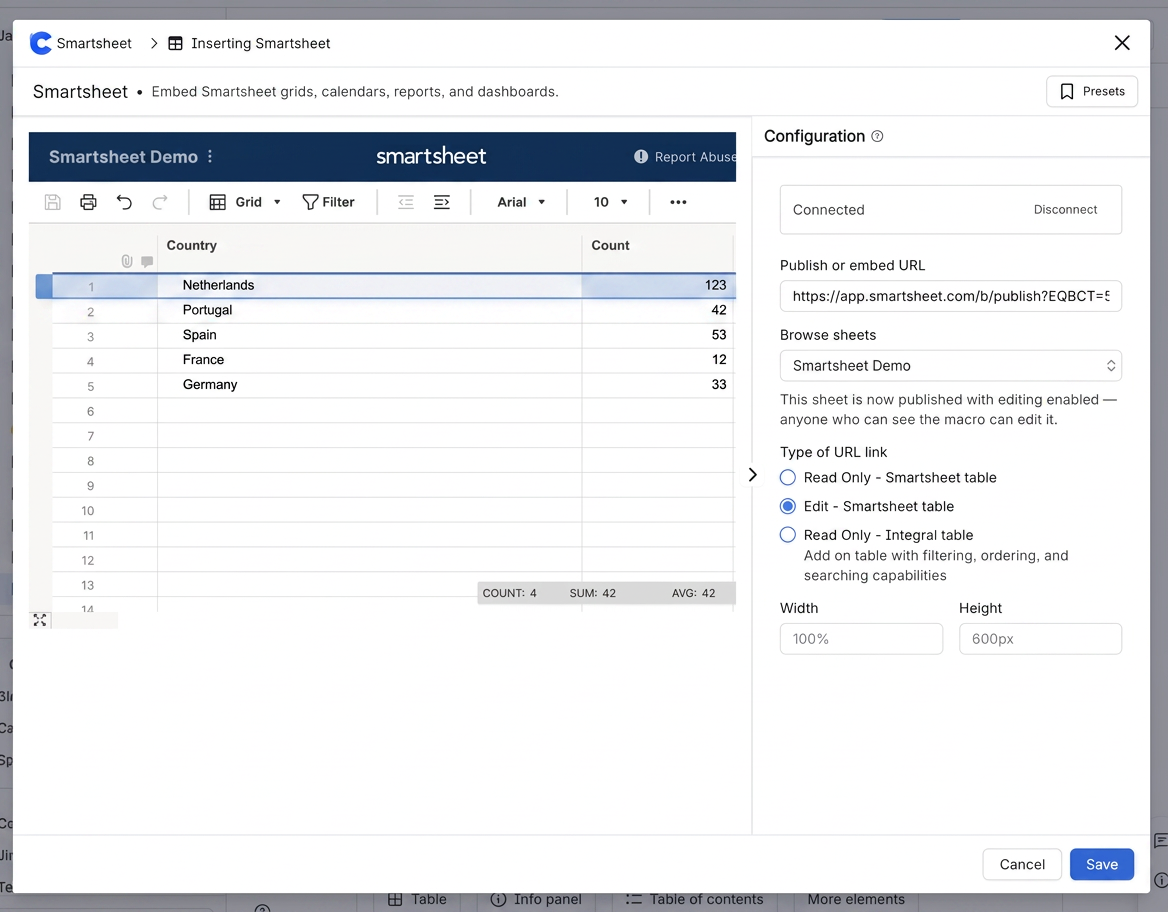The image size is (1168, 912).
Task: Click row number 10 header
Action: [88, 510]
